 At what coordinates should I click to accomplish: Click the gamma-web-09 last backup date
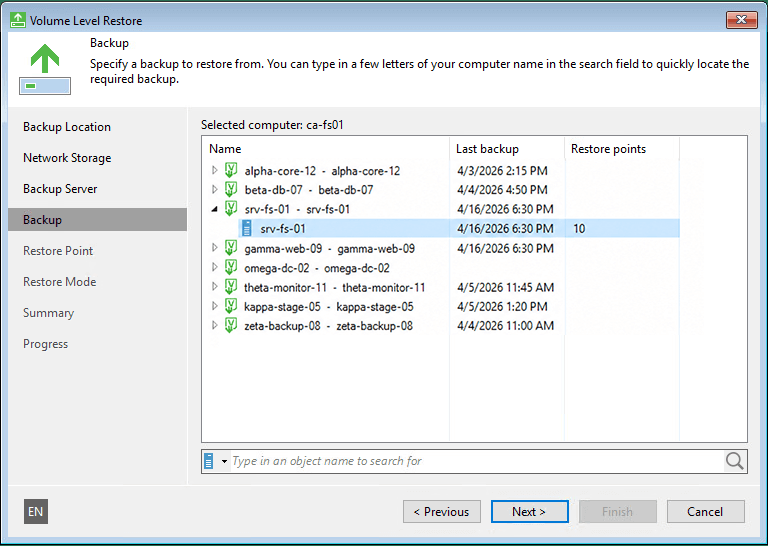click(505, 248)
